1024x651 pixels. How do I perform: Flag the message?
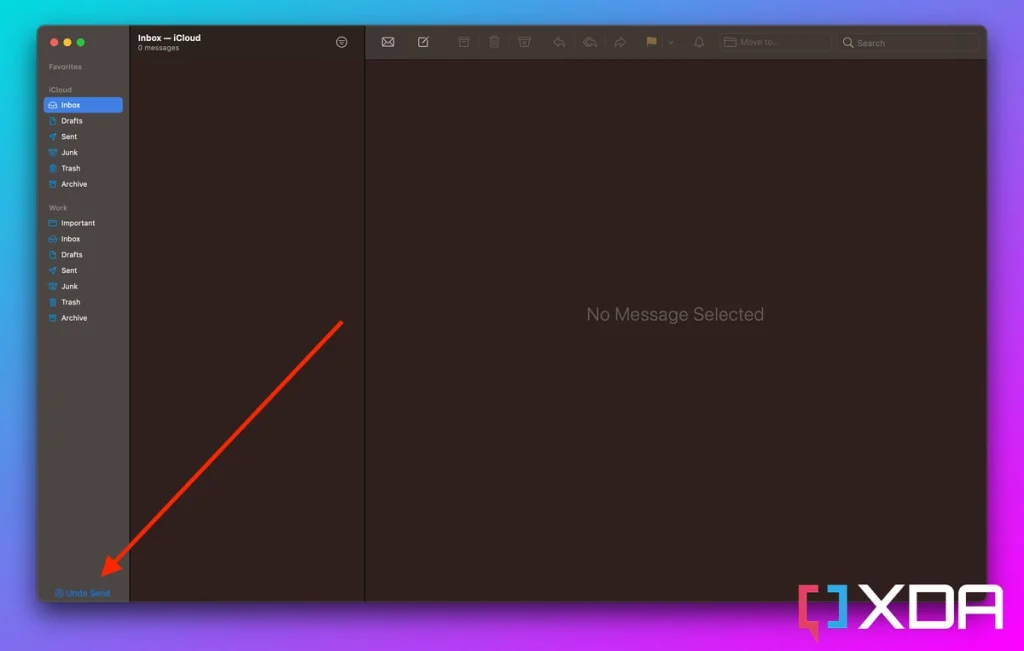coord(651,42)
